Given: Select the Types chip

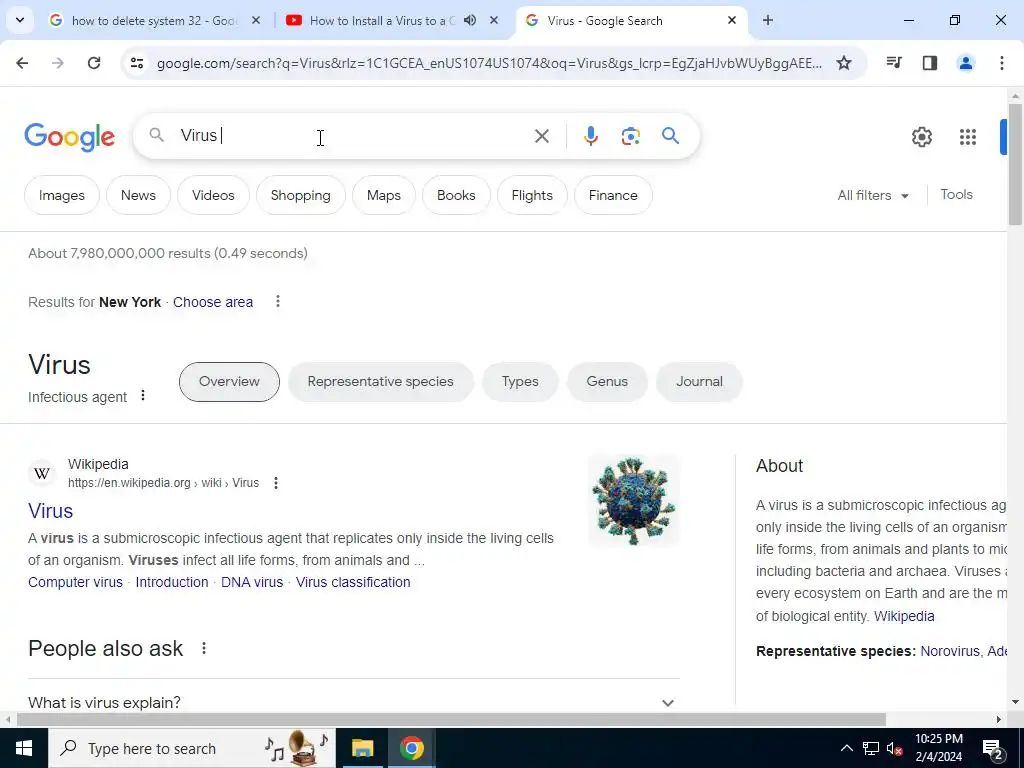Looking at the screenshot, I should tap(520, 381).
